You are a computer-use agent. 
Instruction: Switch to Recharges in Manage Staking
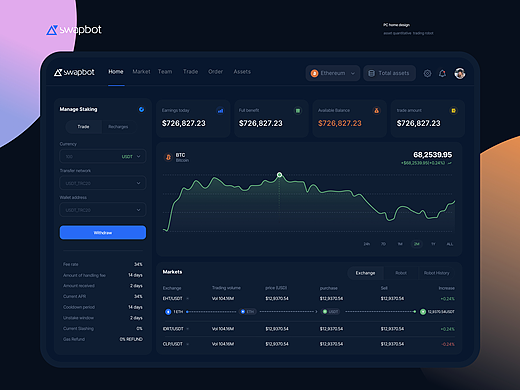(x=118, y=127)
